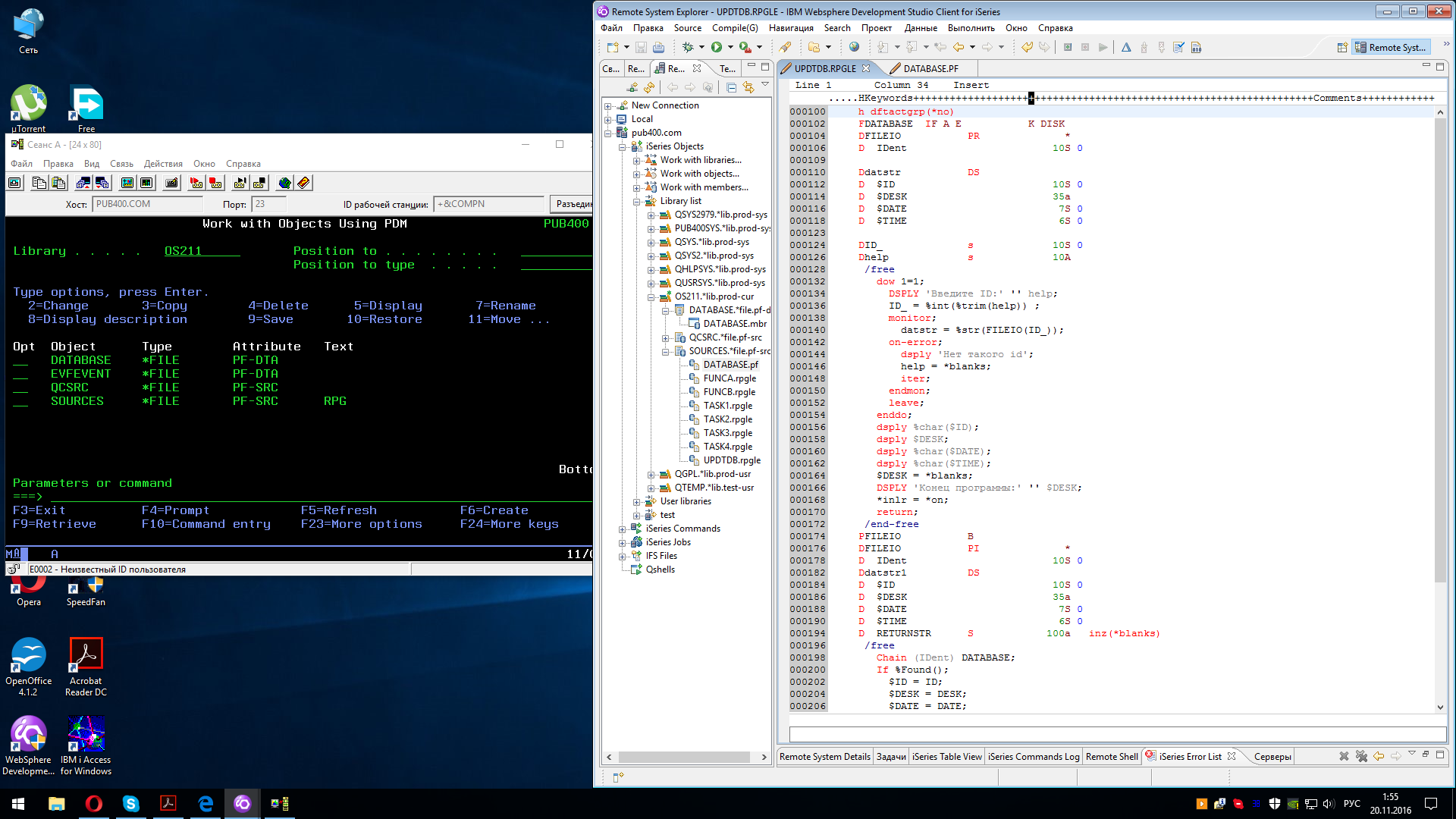Click Print Screen icon in emulator session toolbar
Screen dimensions: 1456x819
pos(14,183)
